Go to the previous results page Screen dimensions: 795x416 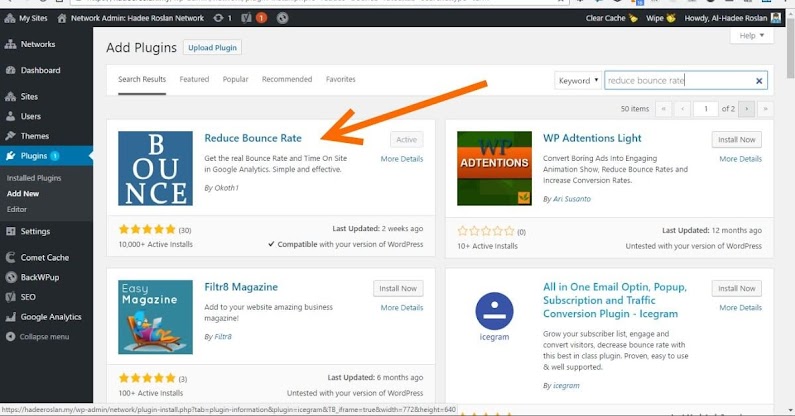[682, 109]
